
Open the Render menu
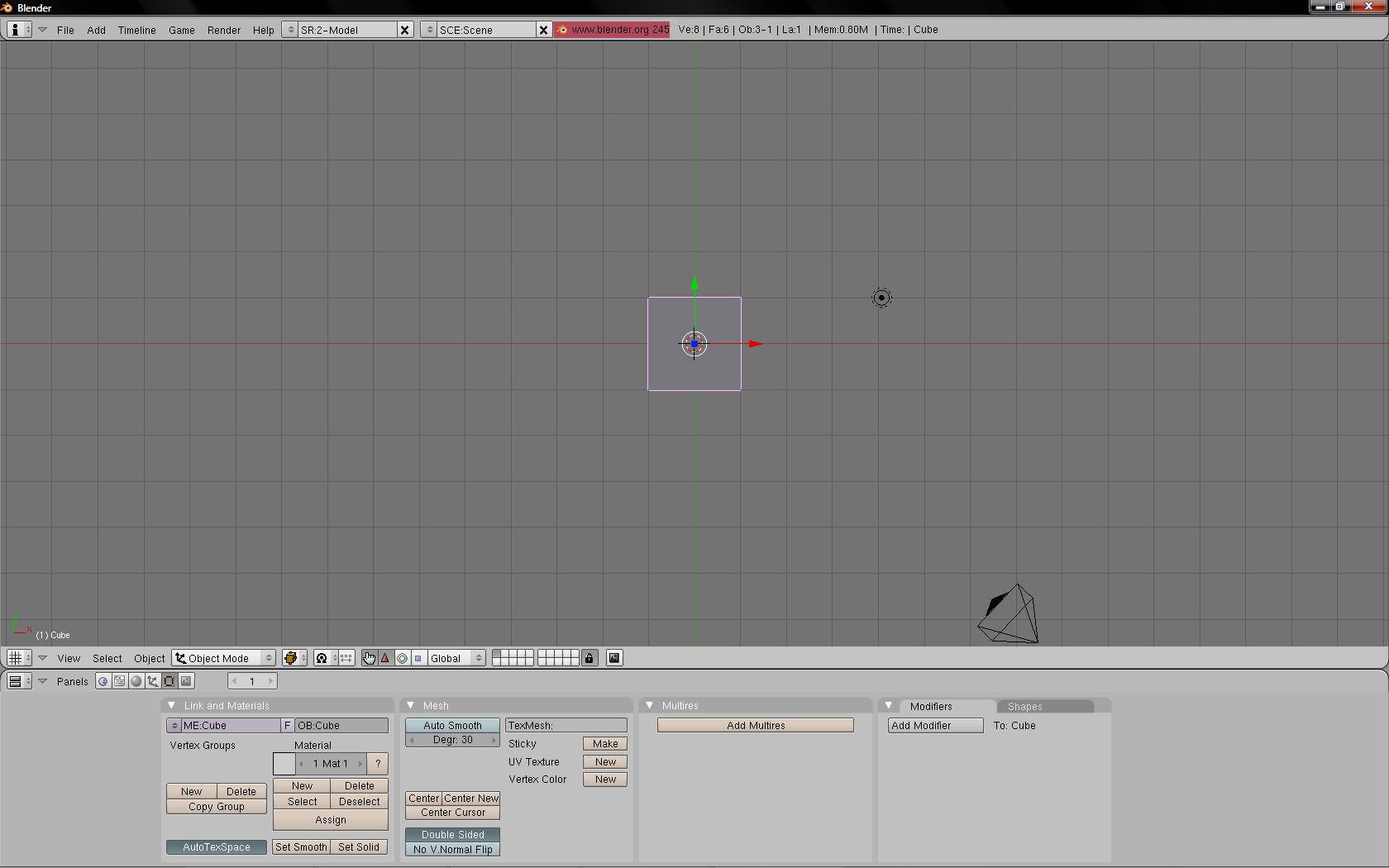(x=223, y=30)
